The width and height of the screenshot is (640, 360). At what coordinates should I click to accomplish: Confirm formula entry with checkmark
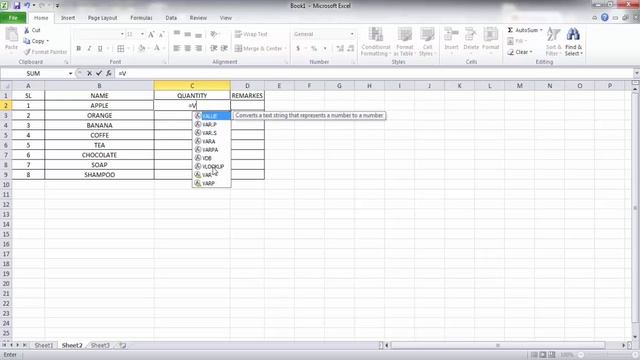coord(99,73)
